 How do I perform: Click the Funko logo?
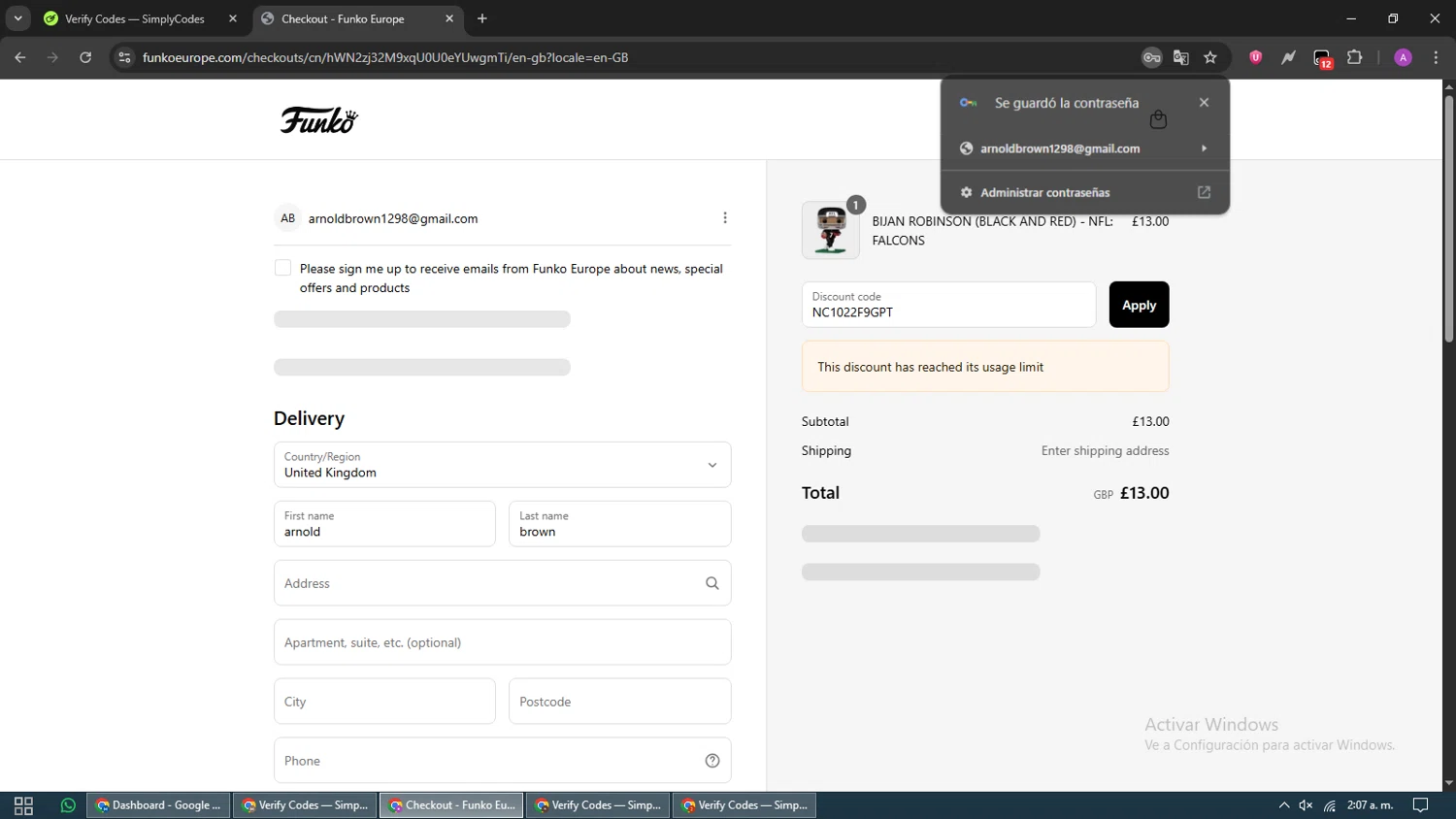point(318,120)
